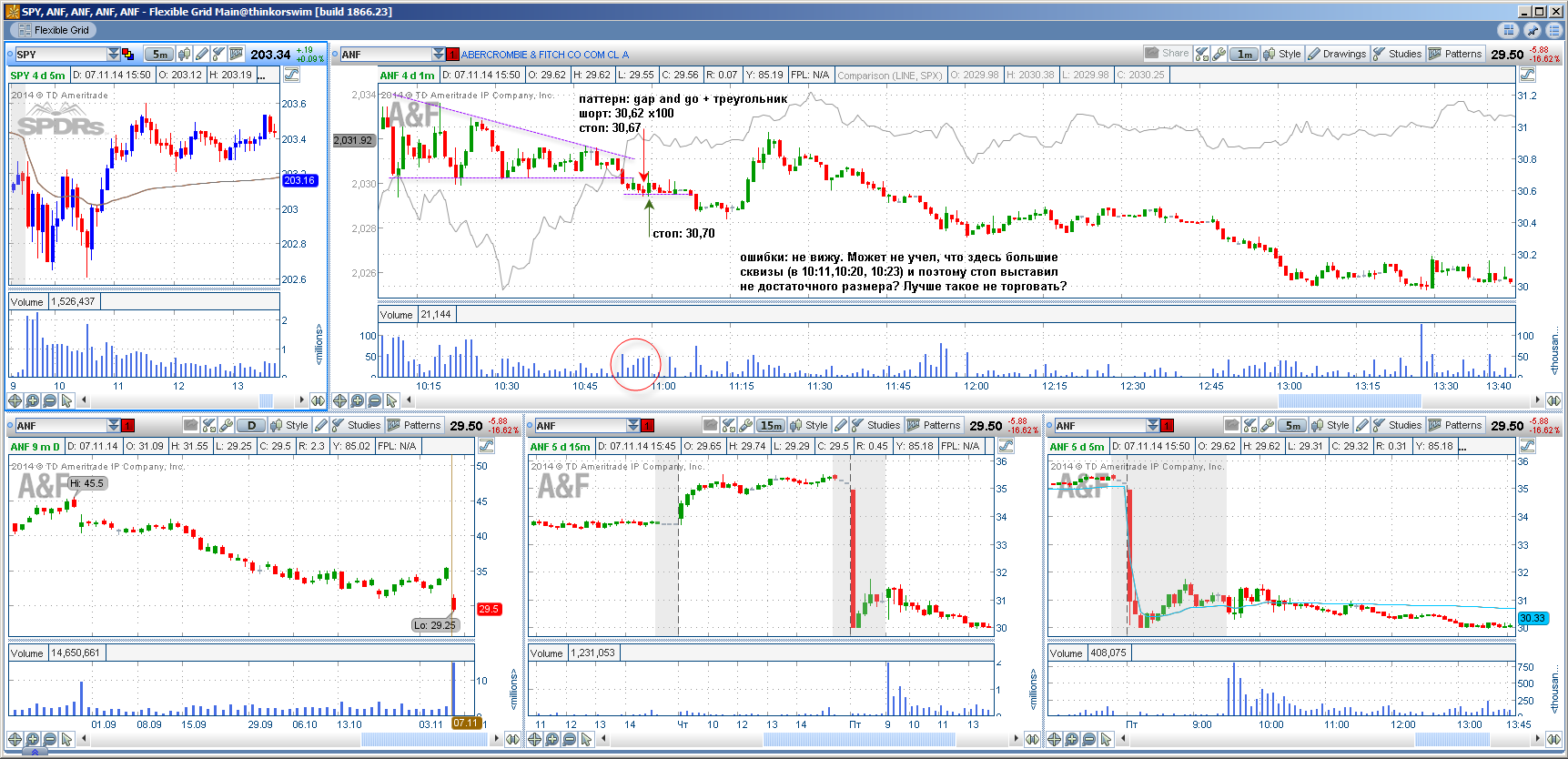Select the 5m timeframe button in SPY chart
The image size is (1568, 759).
pyautogui.click(x=160, y=55)
